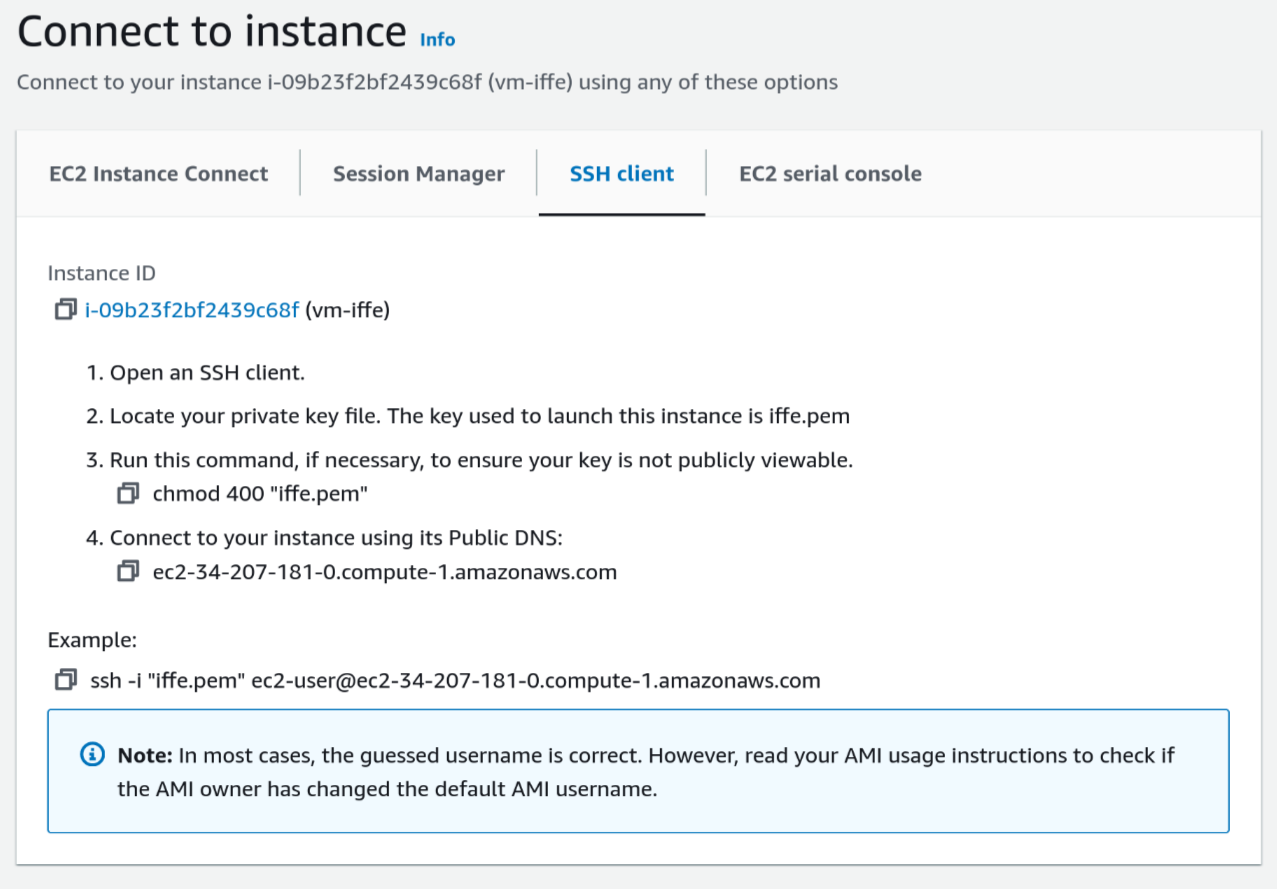
Task: Select the SSH client tab
Action: coord(621,174)
